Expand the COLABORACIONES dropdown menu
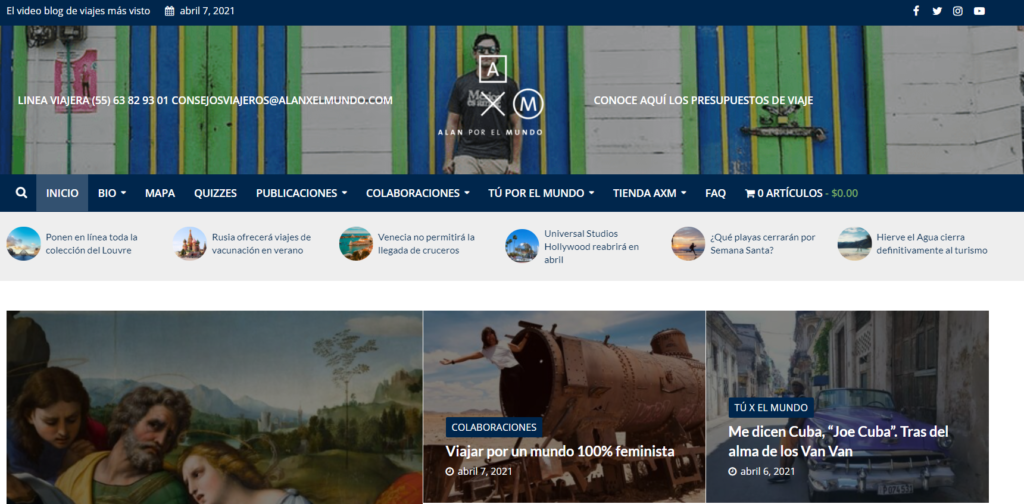 click(x=417, y=193)
